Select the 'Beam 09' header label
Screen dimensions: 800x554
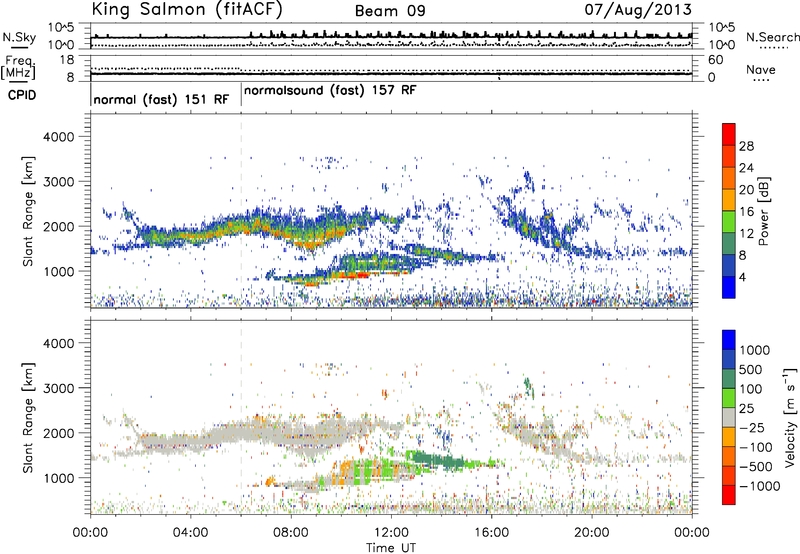[390, 11]
